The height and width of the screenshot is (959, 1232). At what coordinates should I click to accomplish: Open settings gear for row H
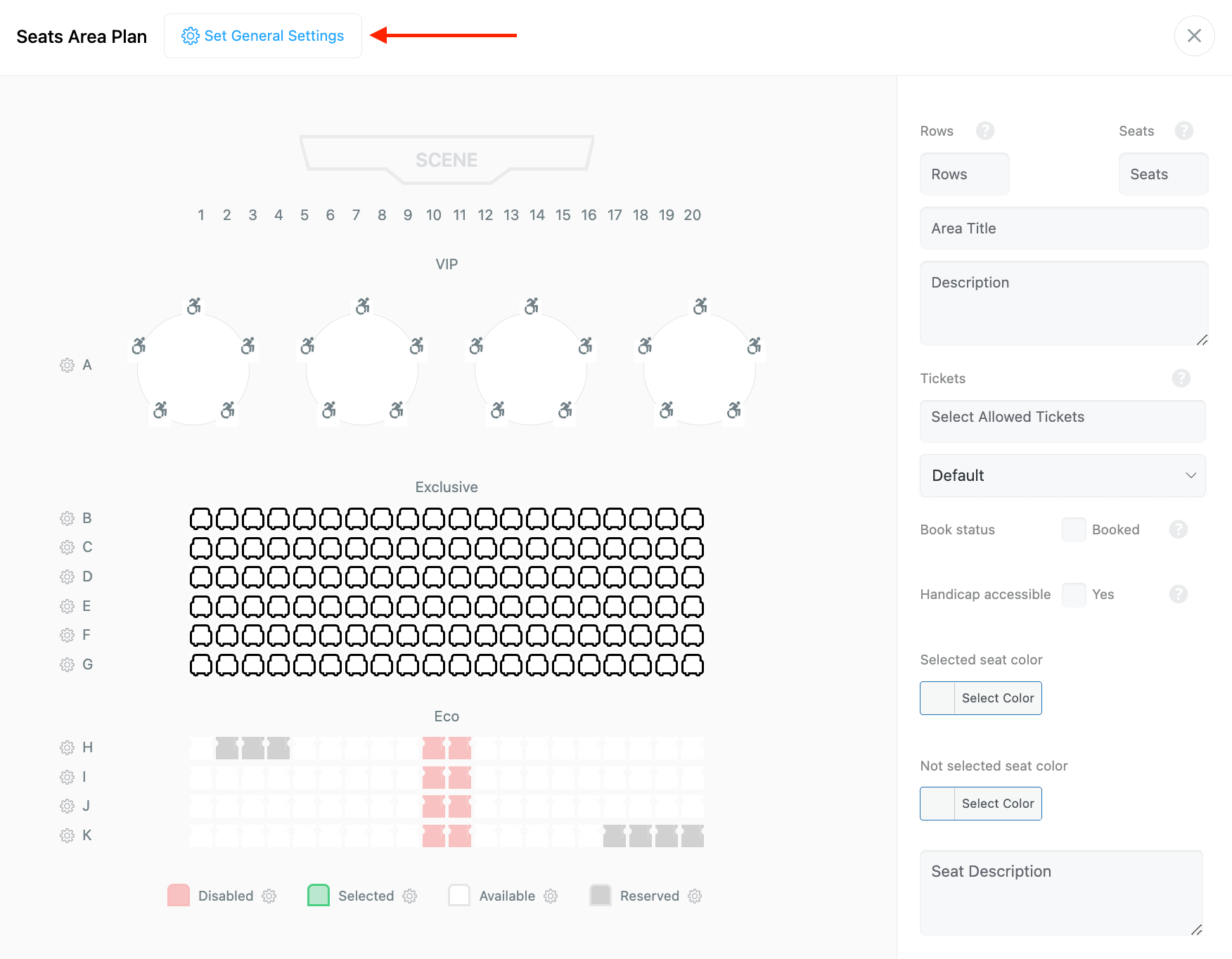point(67,748)
